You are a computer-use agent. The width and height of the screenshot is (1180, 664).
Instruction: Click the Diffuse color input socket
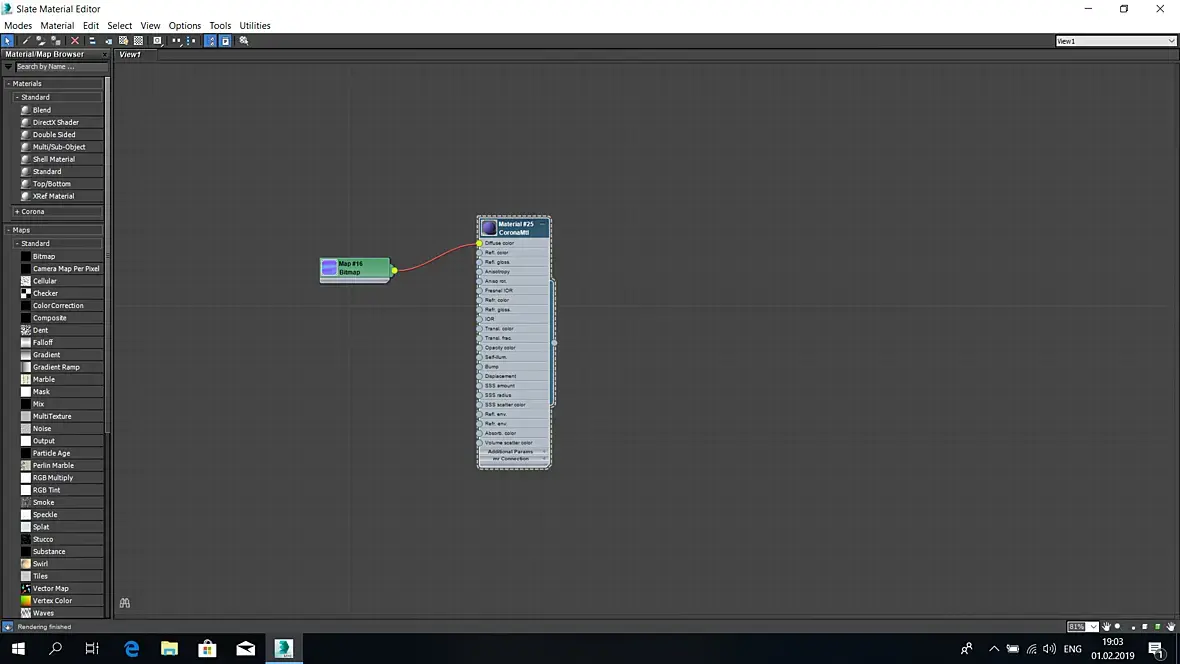[479, 243]
